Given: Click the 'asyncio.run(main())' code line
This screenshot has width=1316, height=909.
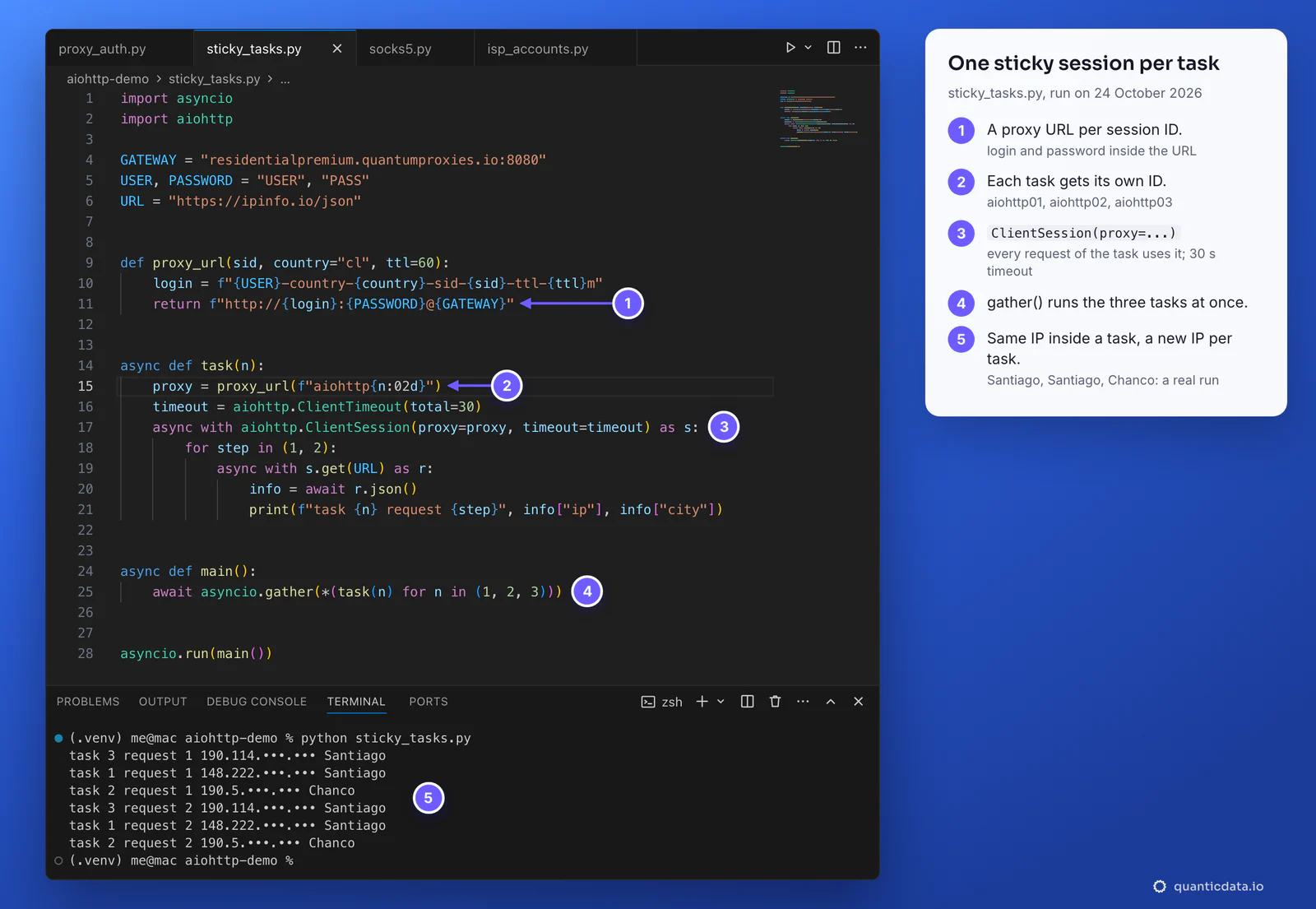Looking at the screenshot, I should [196, 653].
